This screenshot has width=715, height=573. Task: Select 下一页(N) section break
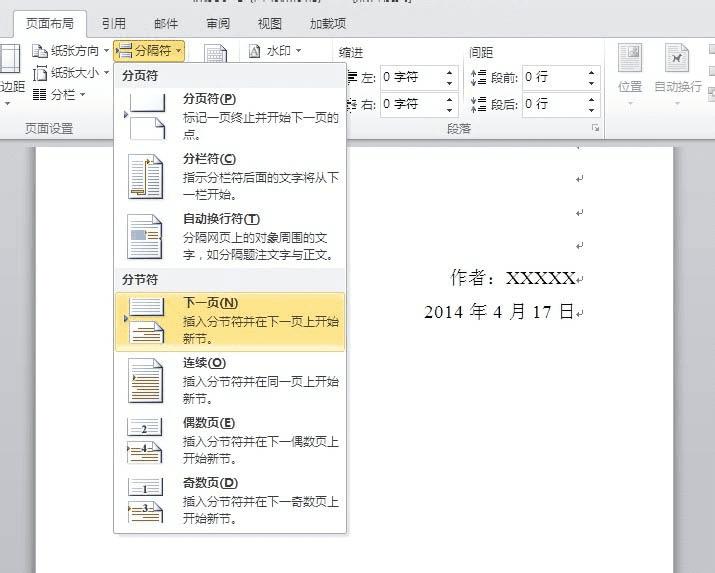click(x=230, y=321)
